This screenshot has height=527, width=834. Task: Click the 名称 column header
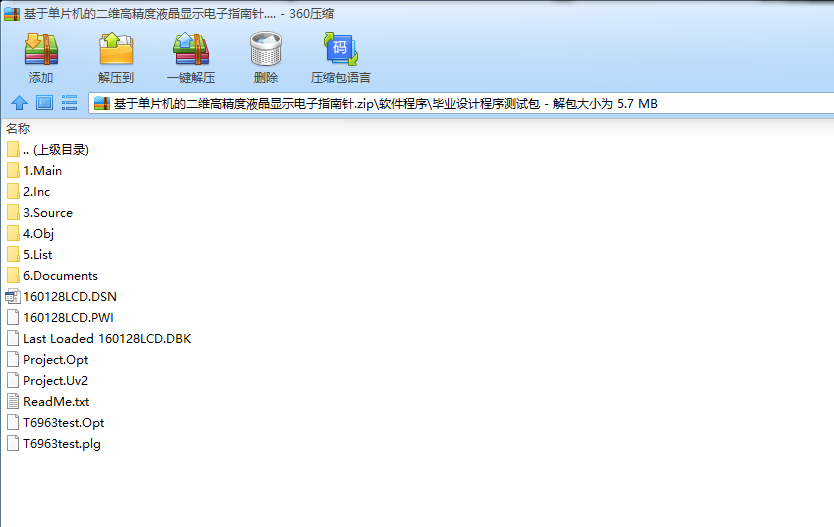(x=18, y=128)
